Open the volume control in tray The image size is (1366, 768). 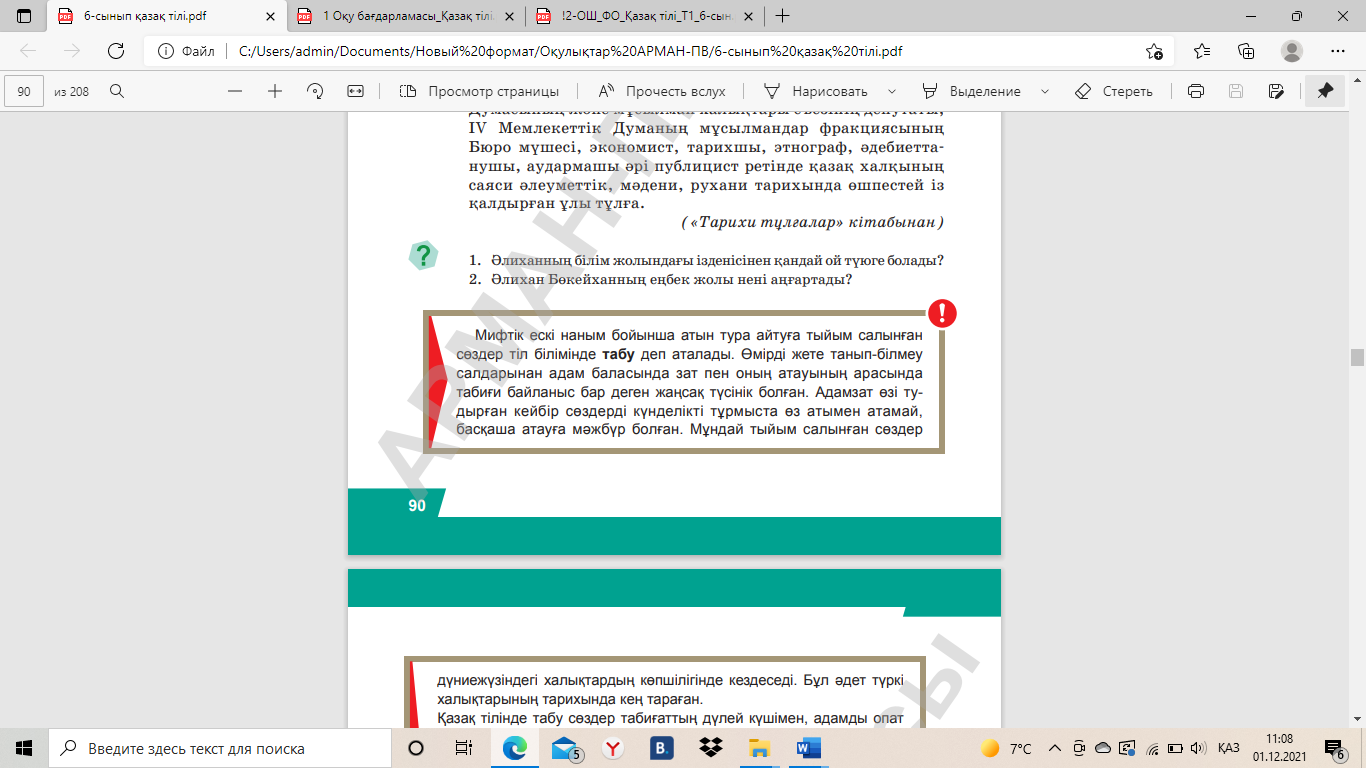pyautogui.click(x=1198, y=748)
